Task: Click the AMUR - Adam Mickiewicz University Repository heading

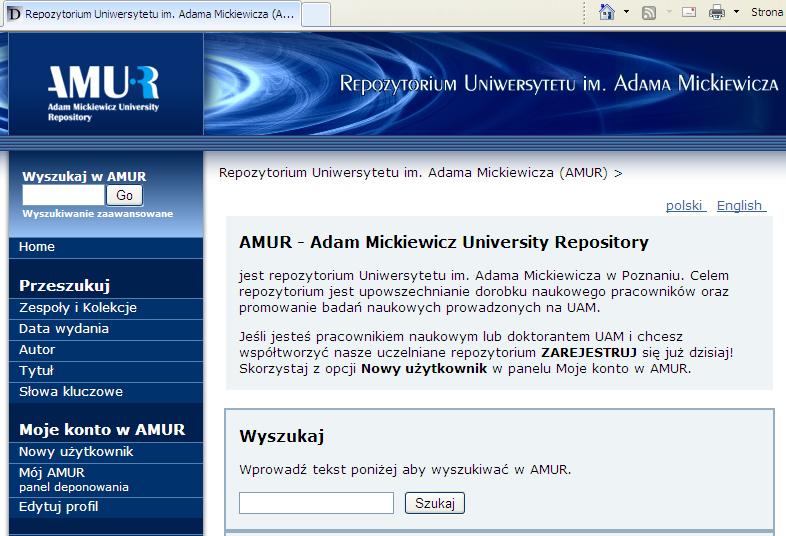Action: pos(444,242)
